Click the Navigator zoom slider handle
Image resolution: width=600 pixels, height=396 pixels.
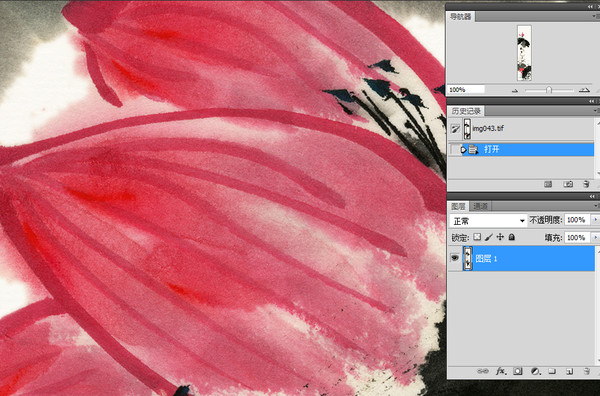coord(549,90)
